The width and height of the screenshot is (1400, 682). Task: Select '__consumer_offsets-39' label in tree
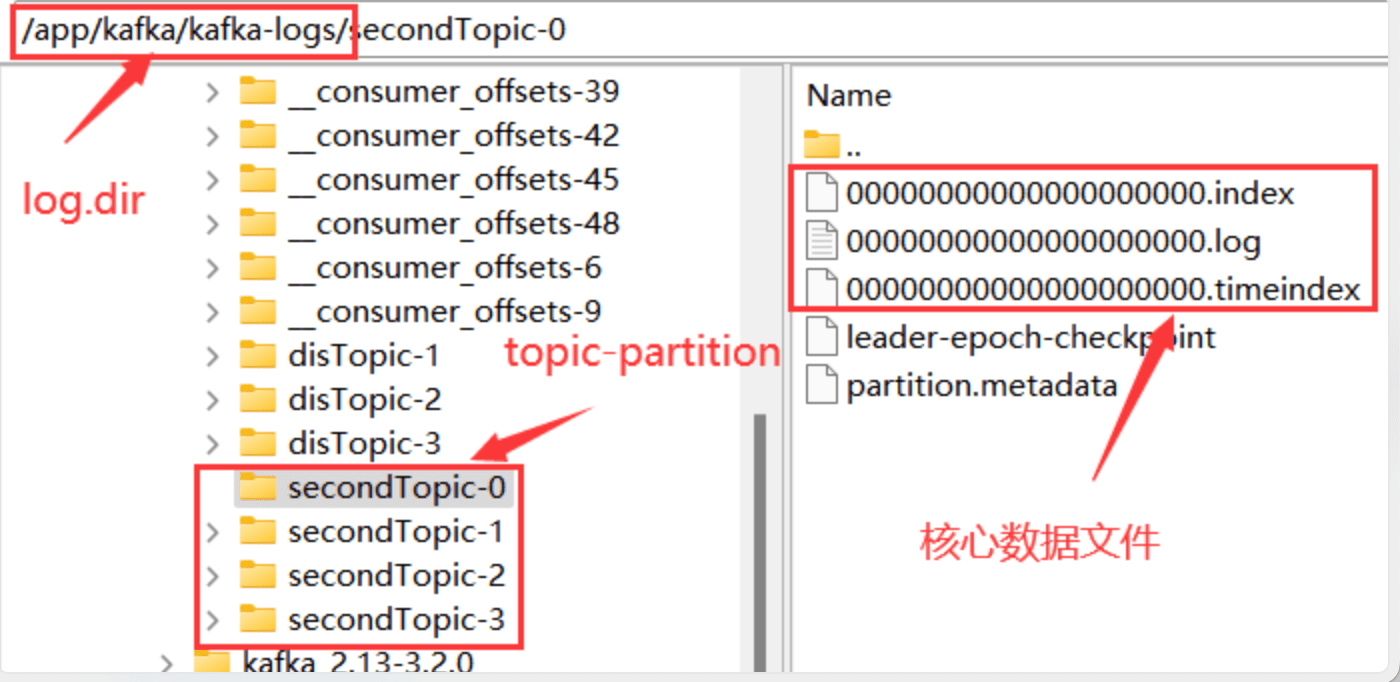454,92
